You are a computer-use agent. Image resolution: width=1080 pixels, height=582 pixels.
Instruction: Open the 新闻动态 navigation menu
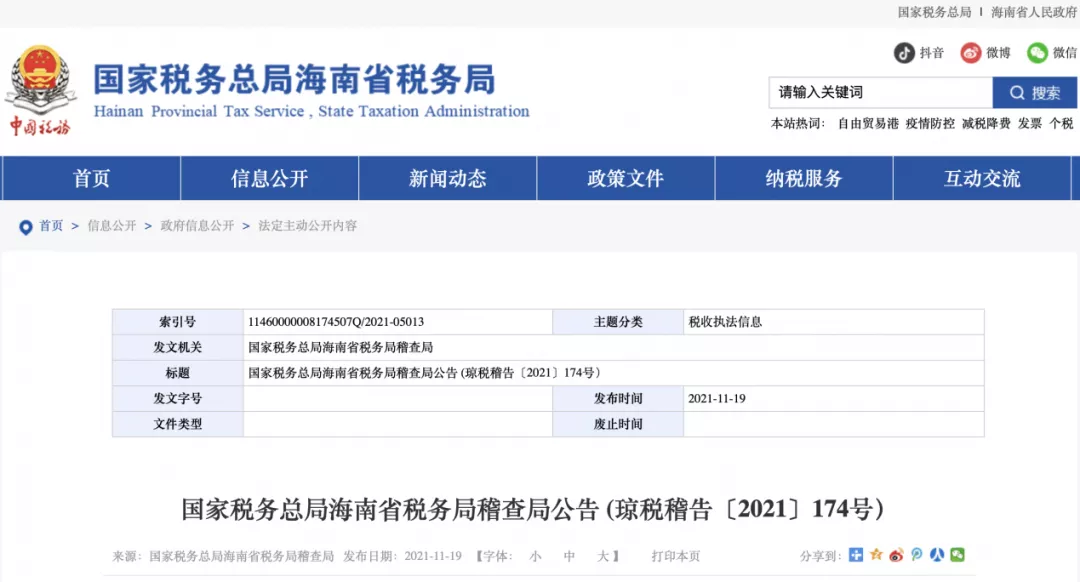point(446,178)
